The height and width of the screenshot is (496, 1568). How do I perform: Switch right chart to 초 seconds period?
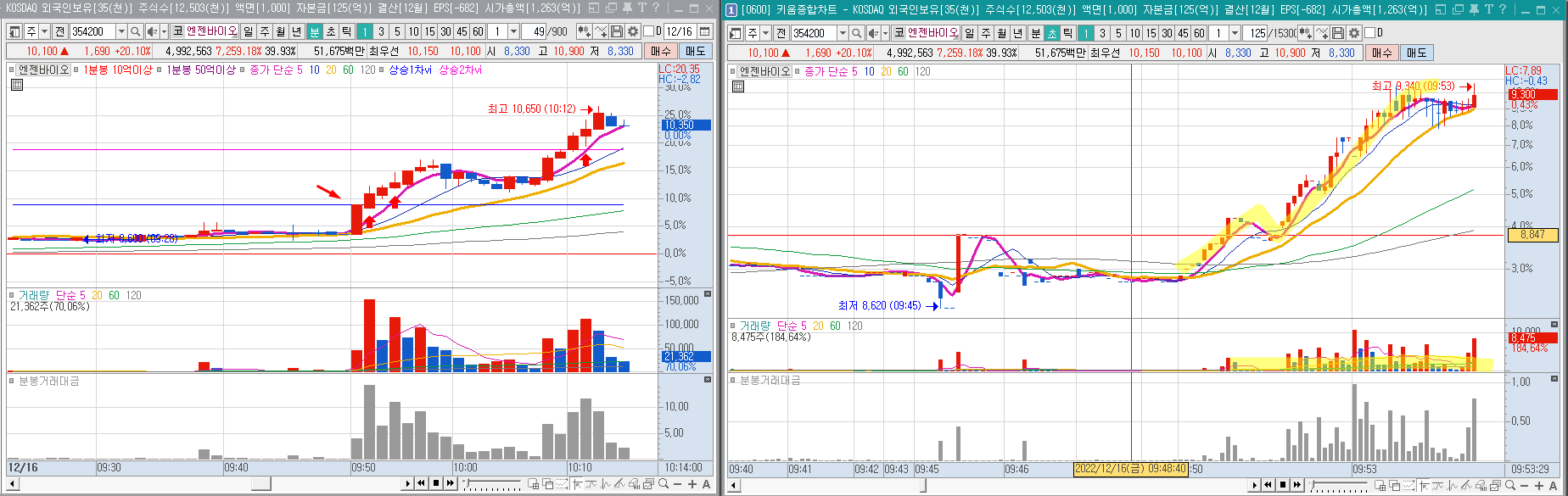pyautogui.click(x=1052, y=32)
